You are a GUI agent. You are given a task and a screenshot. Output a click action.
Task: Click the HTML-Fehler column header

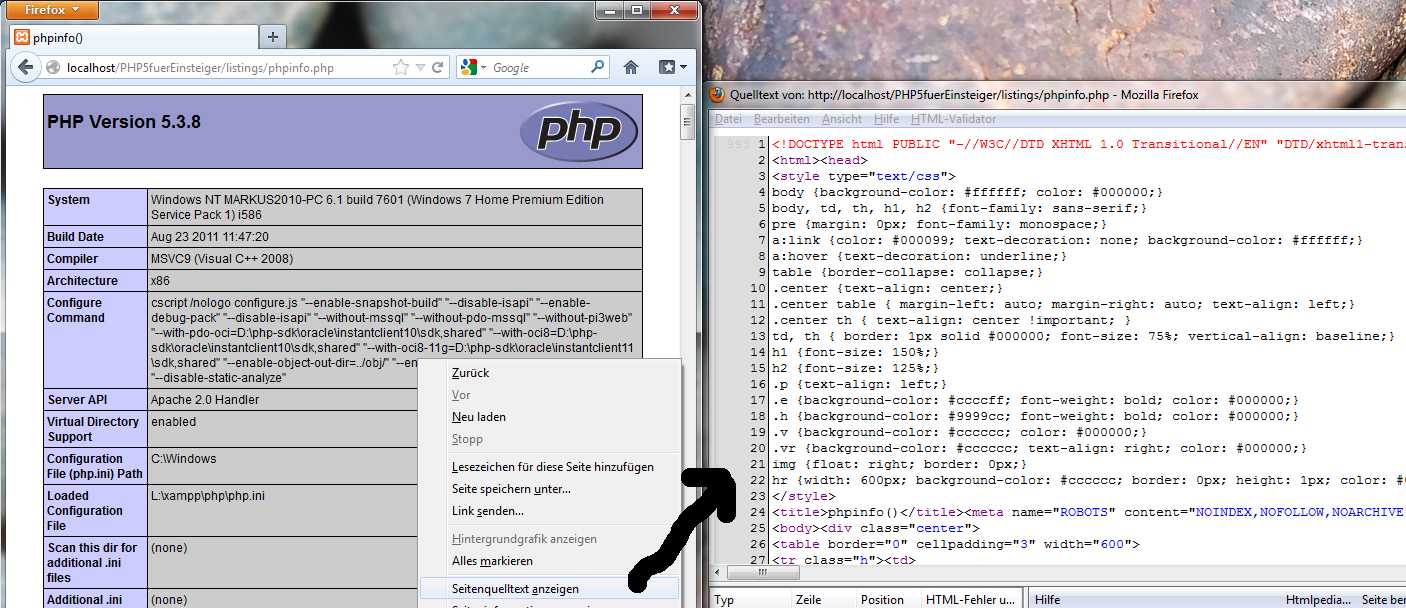point(970,600)
